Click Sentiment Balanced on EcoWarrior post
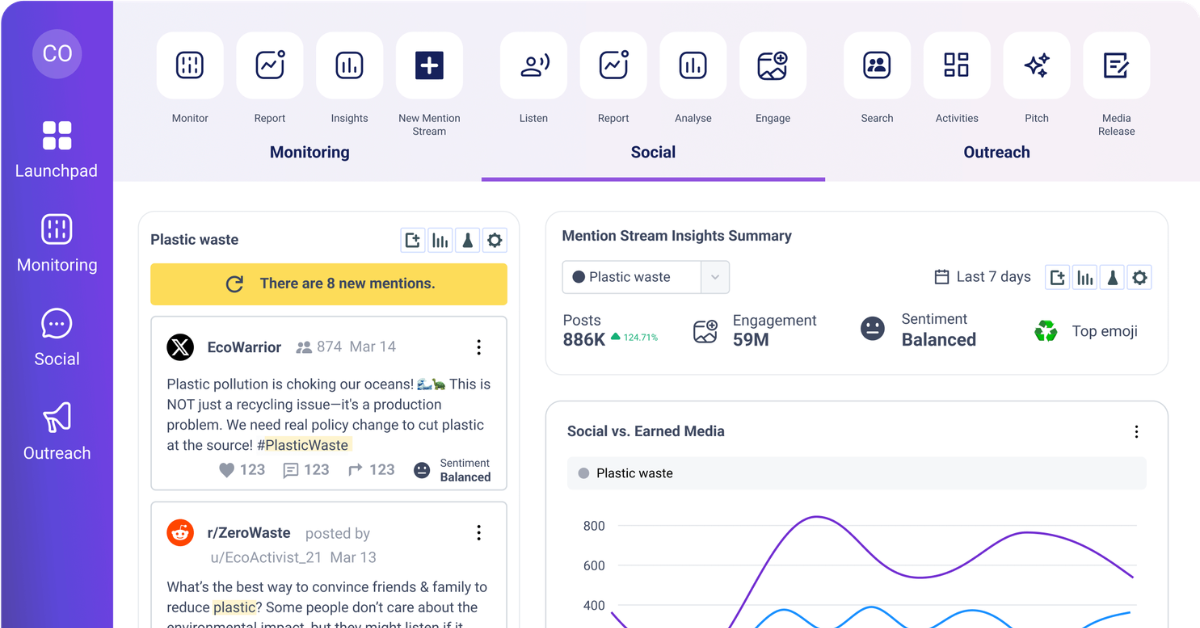The width and height of the screenshot is (1200, 628). [452, 470]
